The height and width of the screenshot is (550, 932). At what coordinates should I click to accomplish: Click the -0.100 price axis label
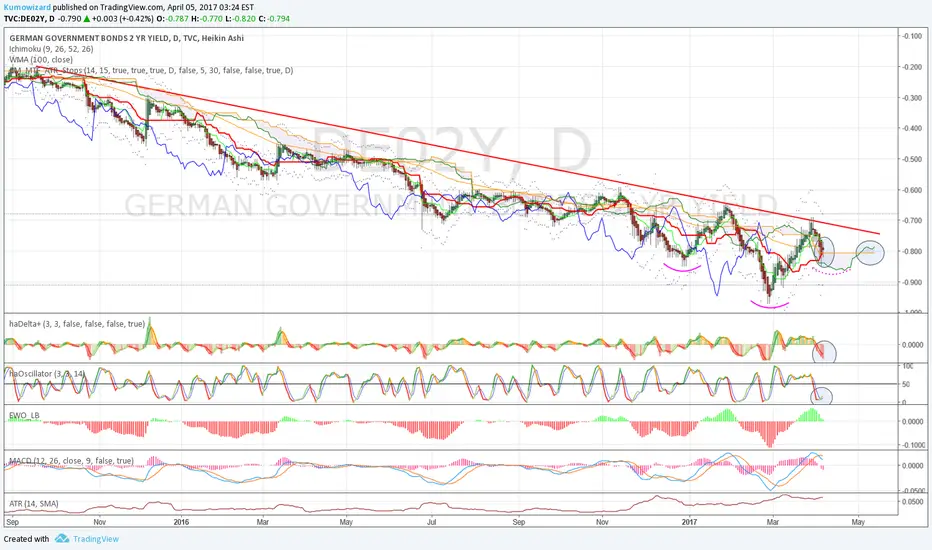[x=912, y=36]
